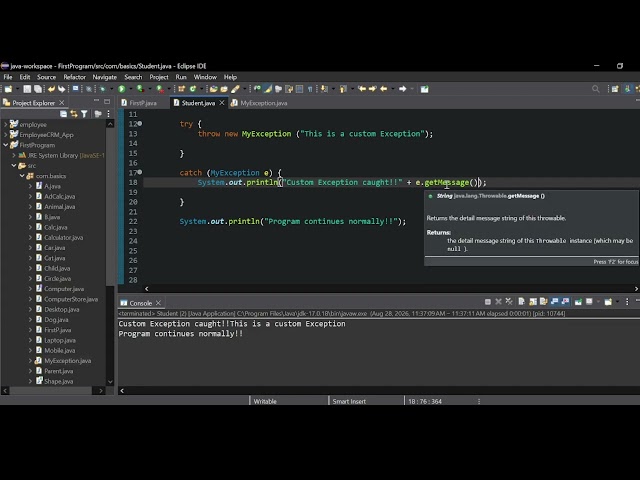This screenshot has width=640, height=480.
Task: Click Remove All Terminated Launches icon
Action: 509,302
